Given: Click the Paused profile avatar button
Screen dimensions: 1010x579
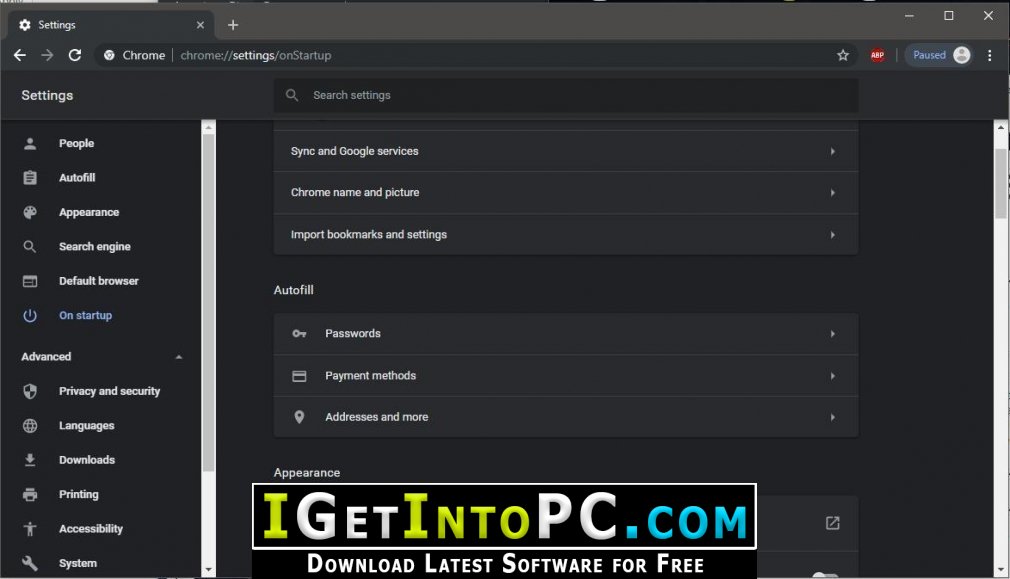Looking at the screenshot, I should pyautogui.click(x=941, y=55).
